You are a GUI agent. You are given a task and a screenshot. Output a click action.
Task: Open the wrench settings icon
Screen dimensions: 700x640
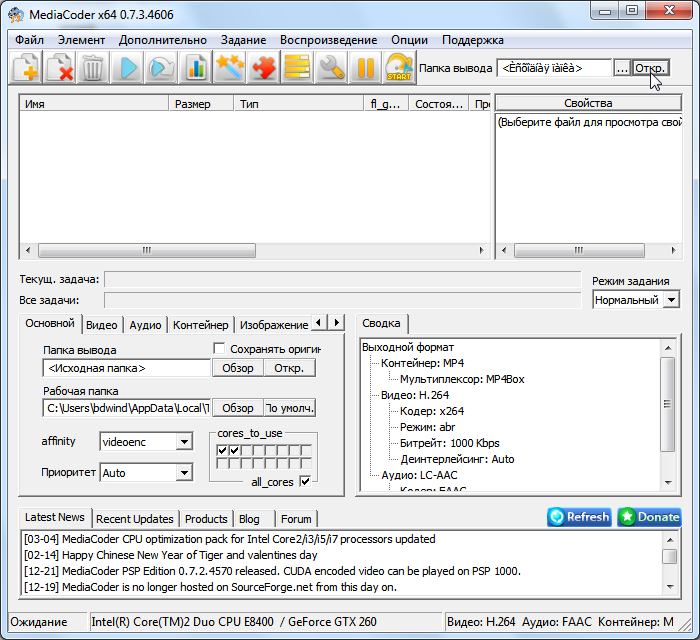[331, 68]
